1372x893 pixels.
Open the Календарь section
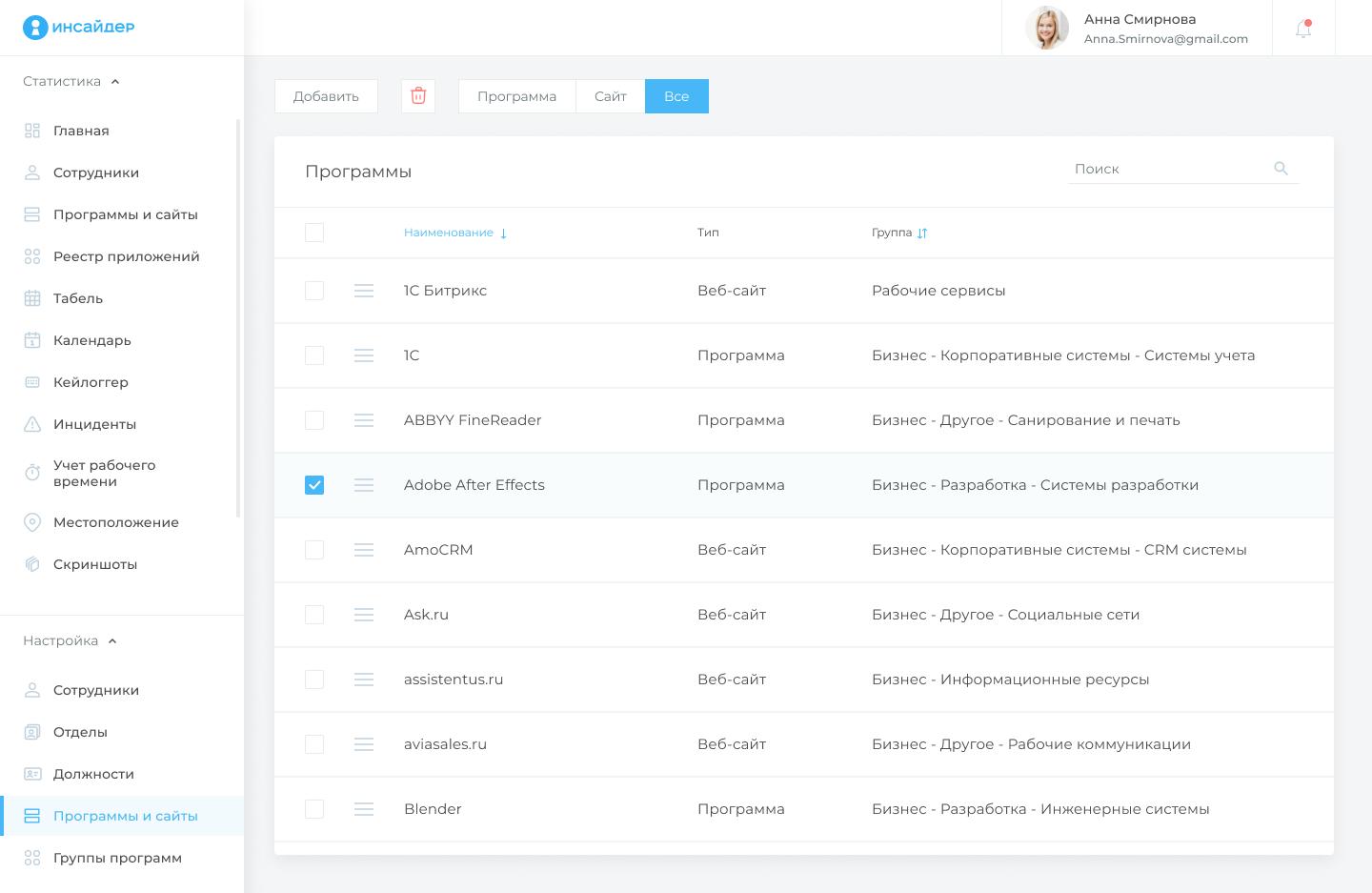tap(91, 340)
